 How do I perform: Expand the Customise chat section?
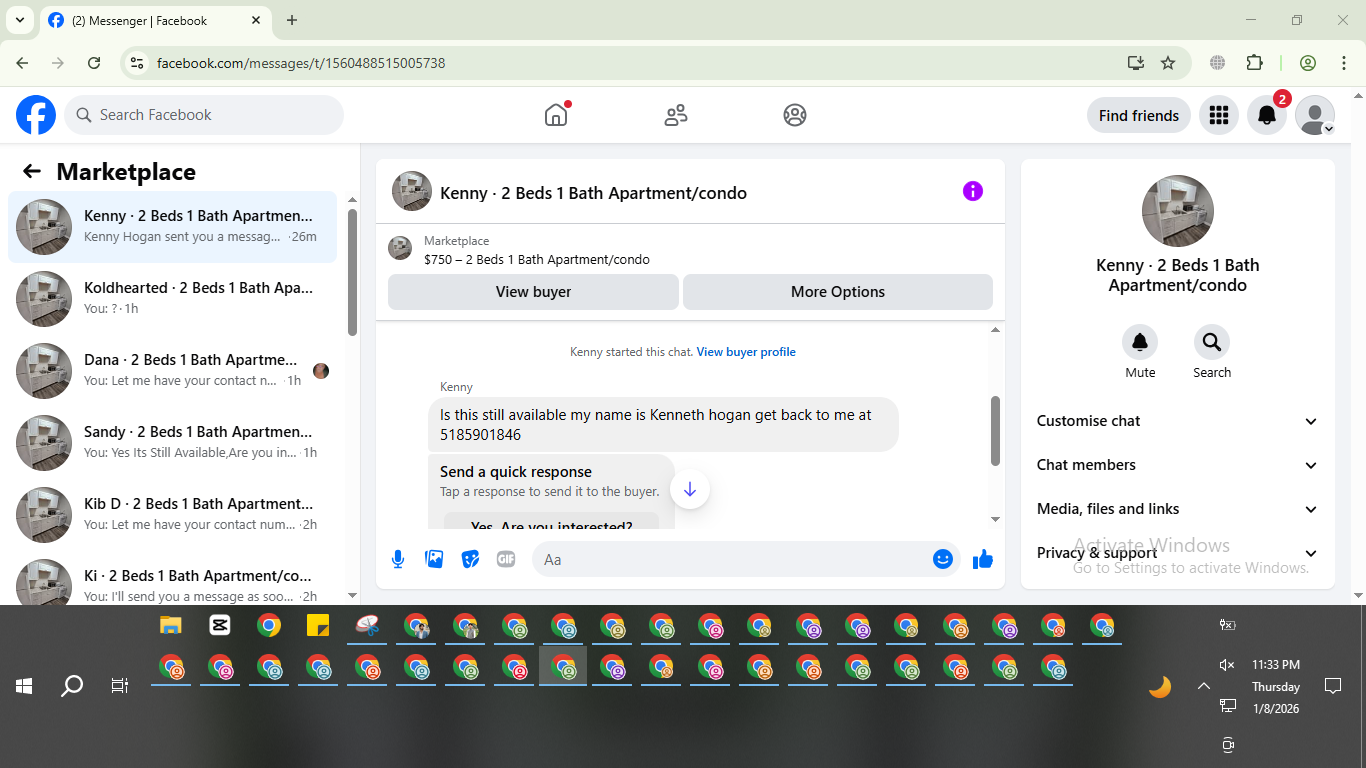click(1178, 421)
